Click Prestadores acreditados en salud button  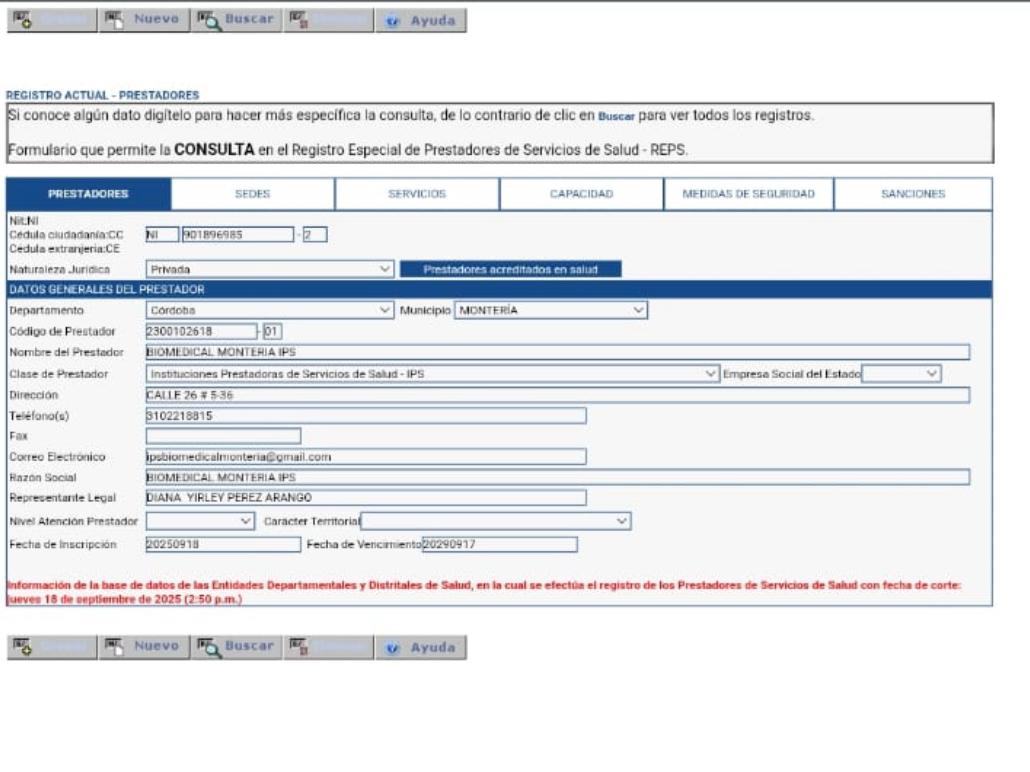pos(510,269)
